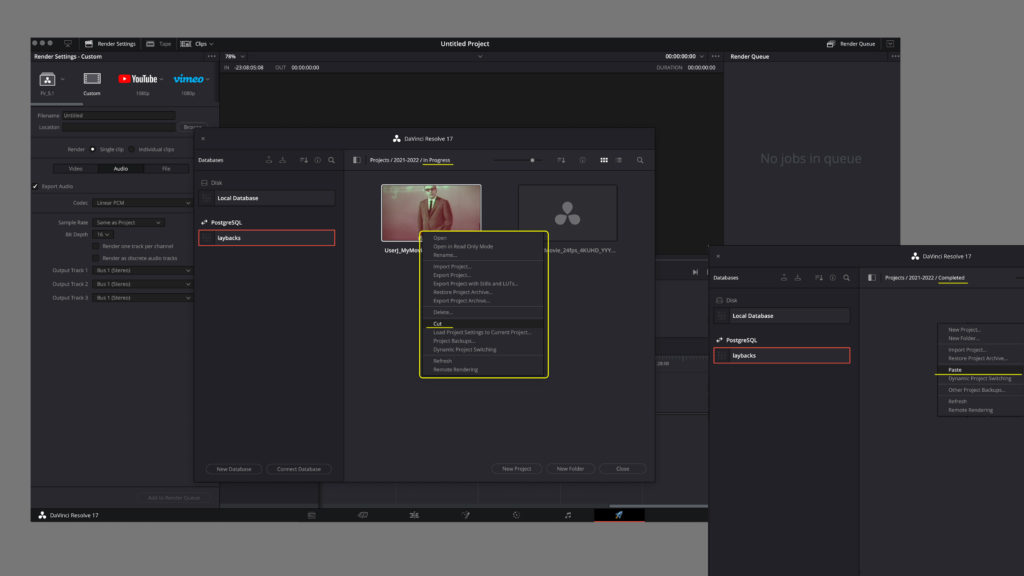Toggle database sidebar in front Project Manager
This screenshot has width=1024, height=576.
(357, 160)
